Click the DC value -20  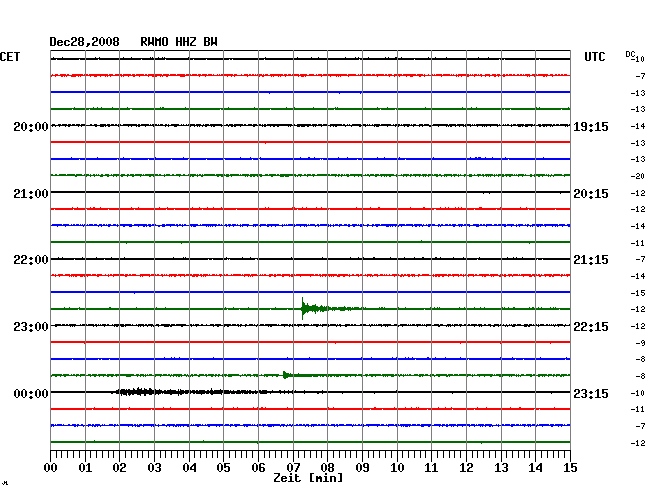tap(638, 176)
